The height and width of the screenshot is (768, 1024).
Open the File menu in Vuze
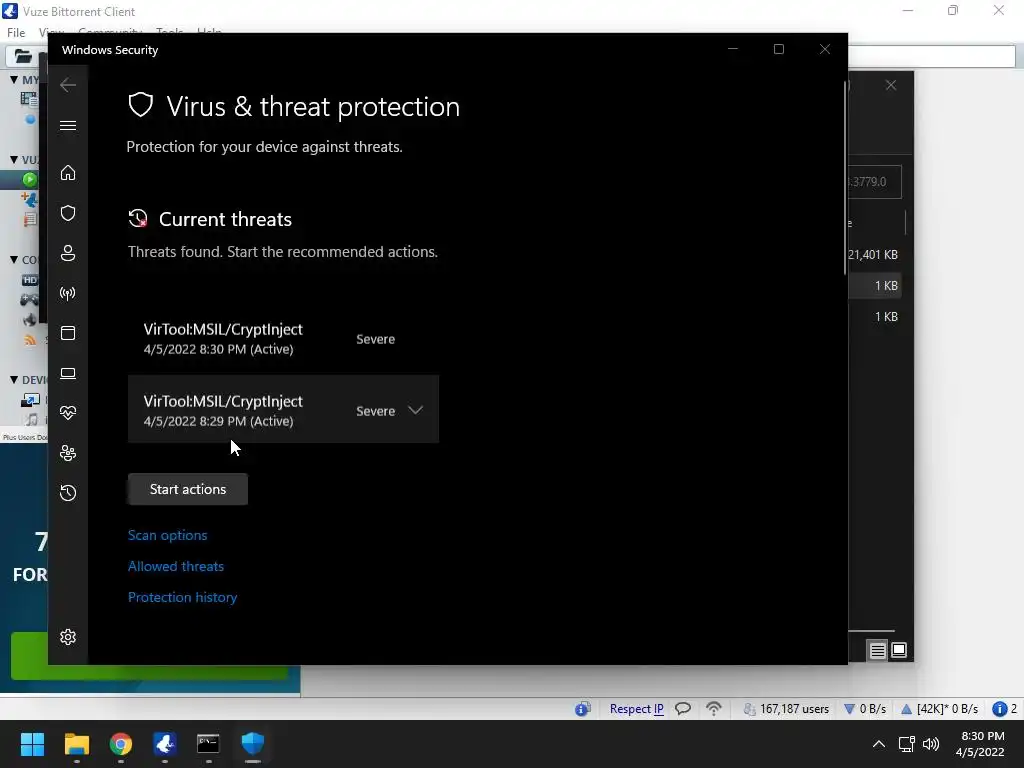[16, 32]
